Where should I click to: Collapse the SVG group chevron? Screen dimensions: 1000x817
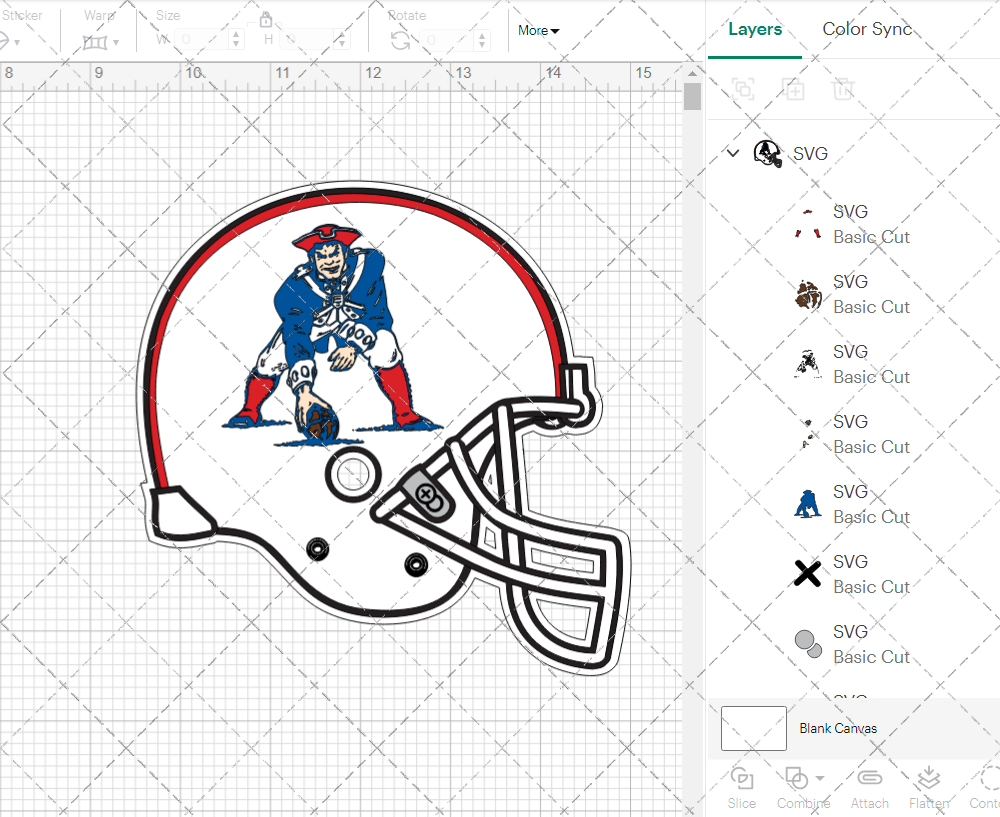tap(733, 153)
